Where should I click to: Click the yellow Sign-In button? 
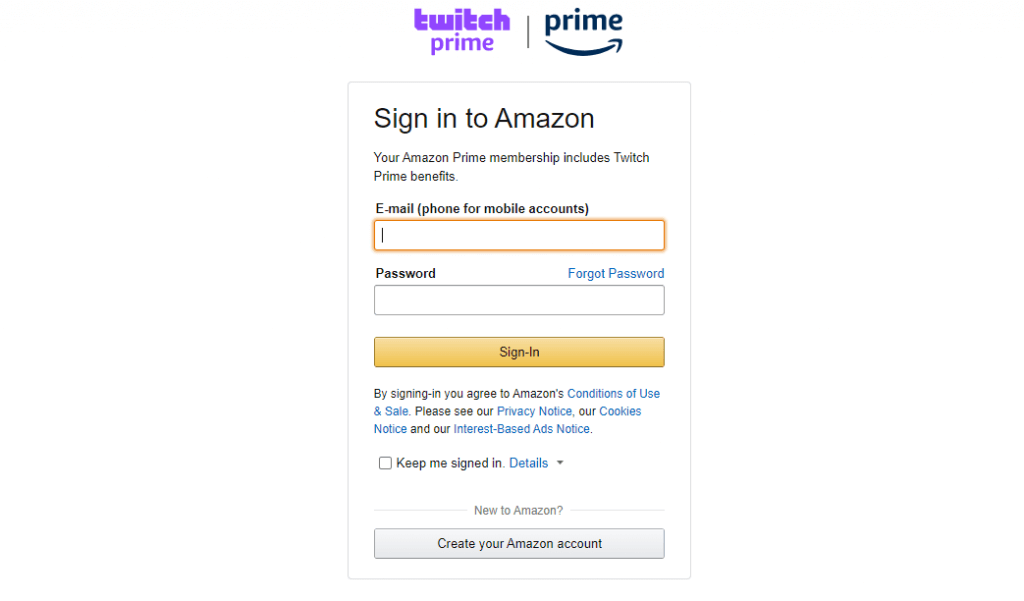[x=519, y=352]
